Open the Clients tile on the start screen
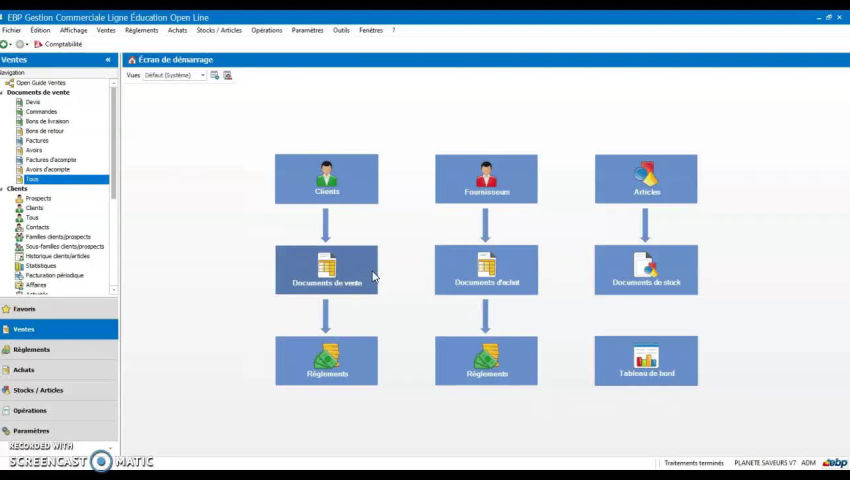 click(x=326, y=179)
